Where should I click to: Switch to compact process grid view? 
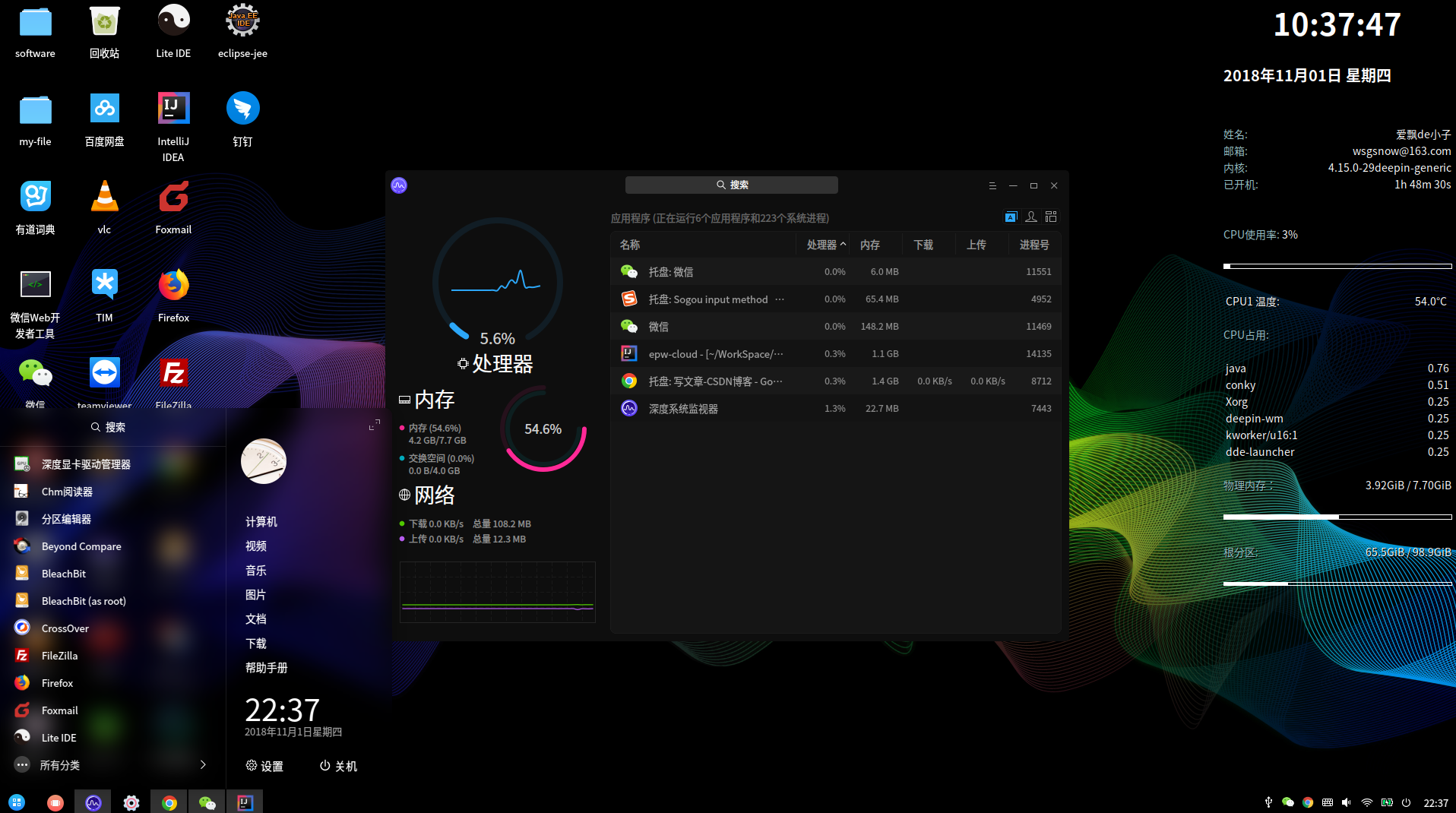coord(1051,217)
